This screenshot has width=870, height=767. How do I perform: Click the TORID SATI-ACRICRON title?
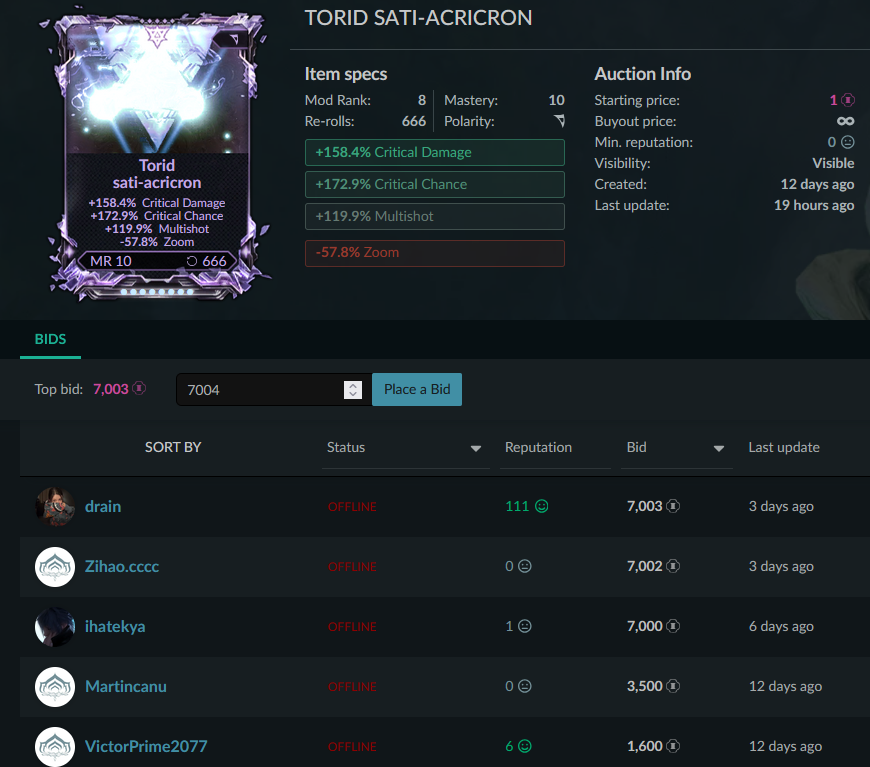tap(418, 18)
